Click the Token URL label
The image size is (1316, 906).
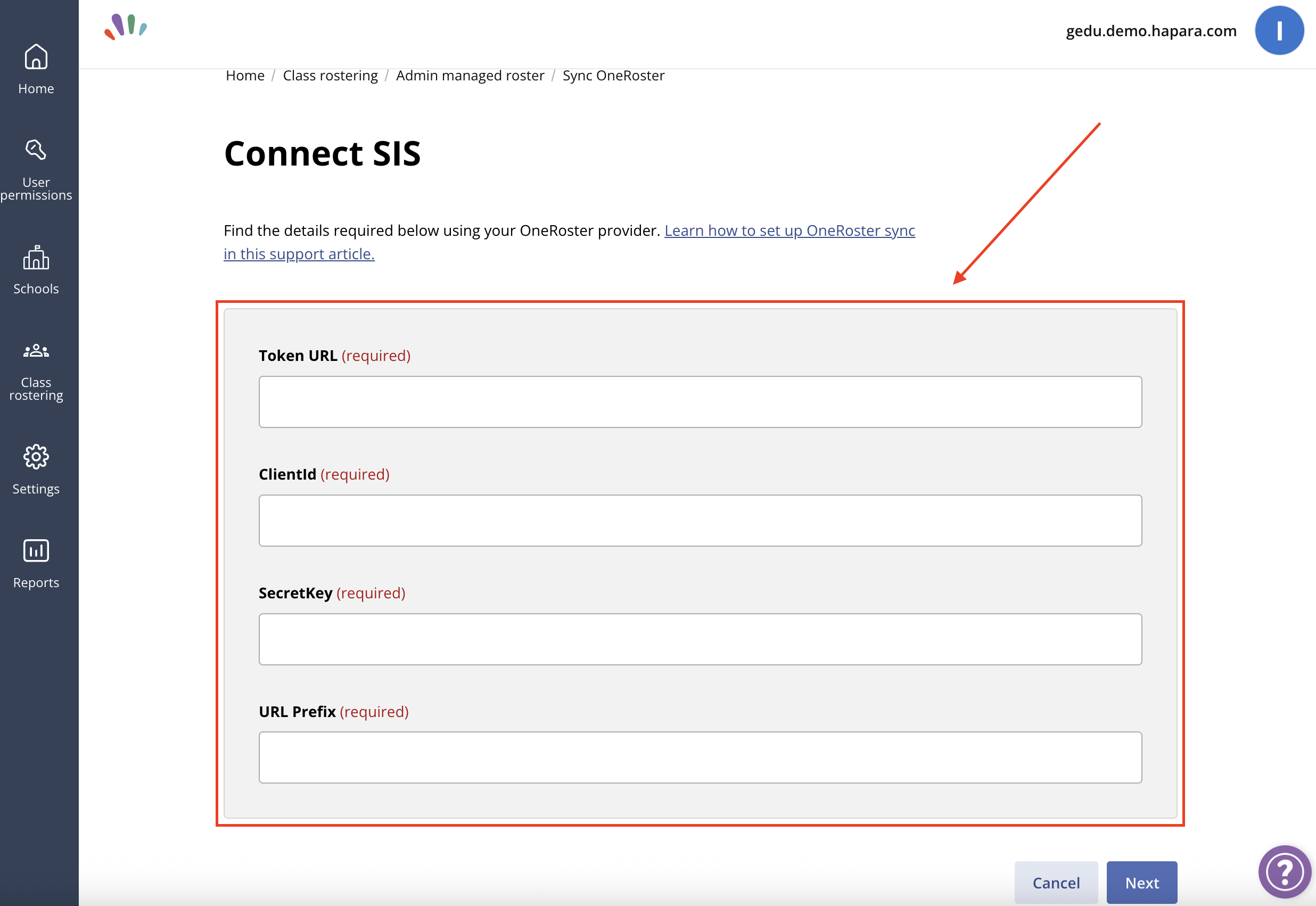click(298, 356)
